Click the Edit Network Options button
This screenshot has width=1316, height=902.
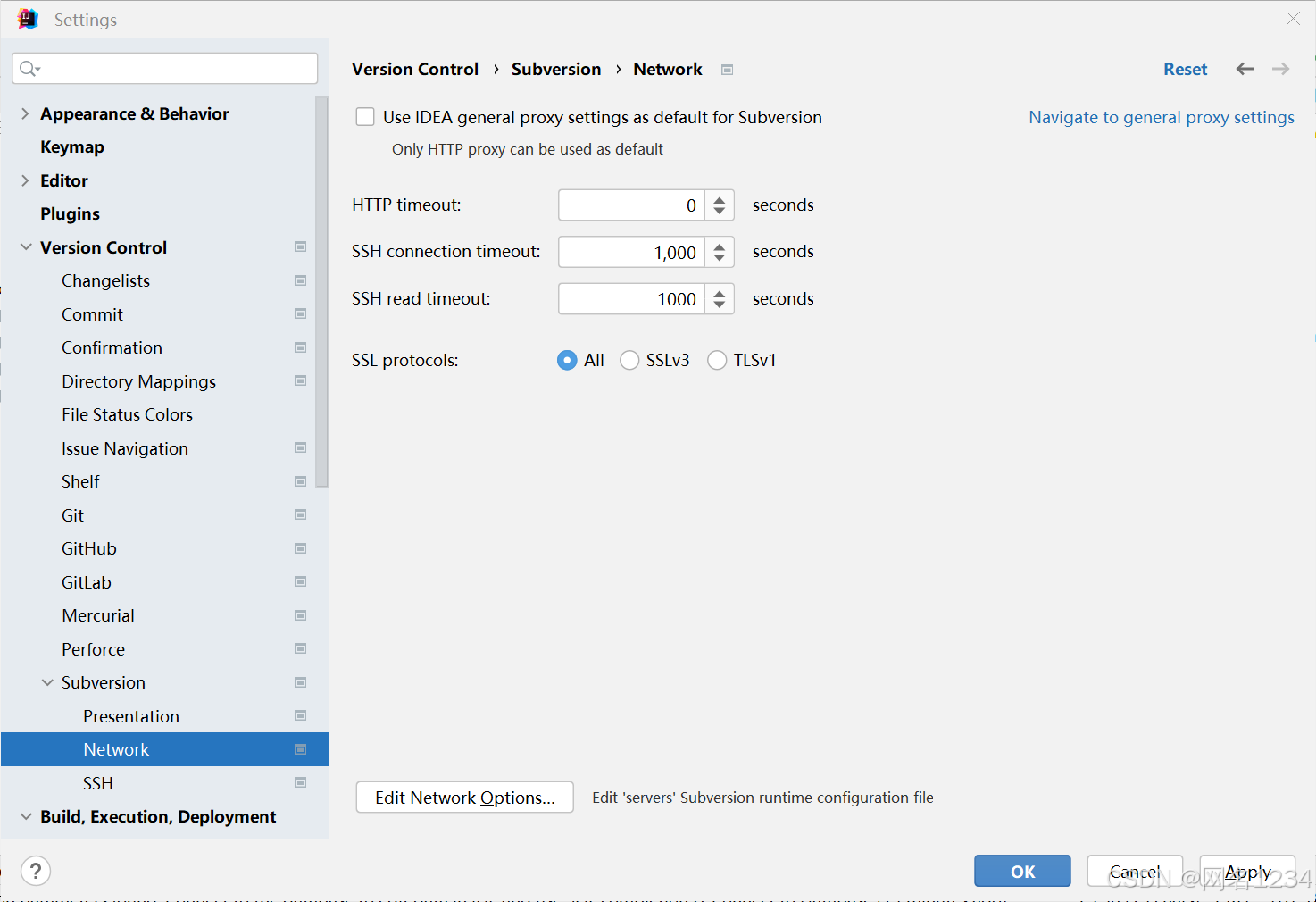pyautogui.click(x=464, y=798)
